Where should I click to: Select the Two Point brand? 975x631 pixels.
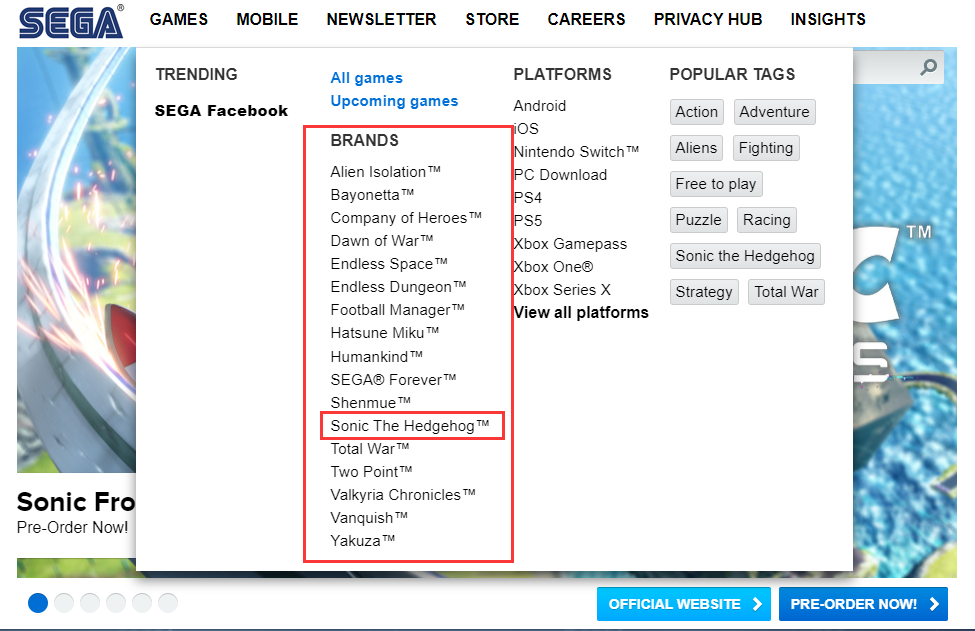click(x=371, y=472)
